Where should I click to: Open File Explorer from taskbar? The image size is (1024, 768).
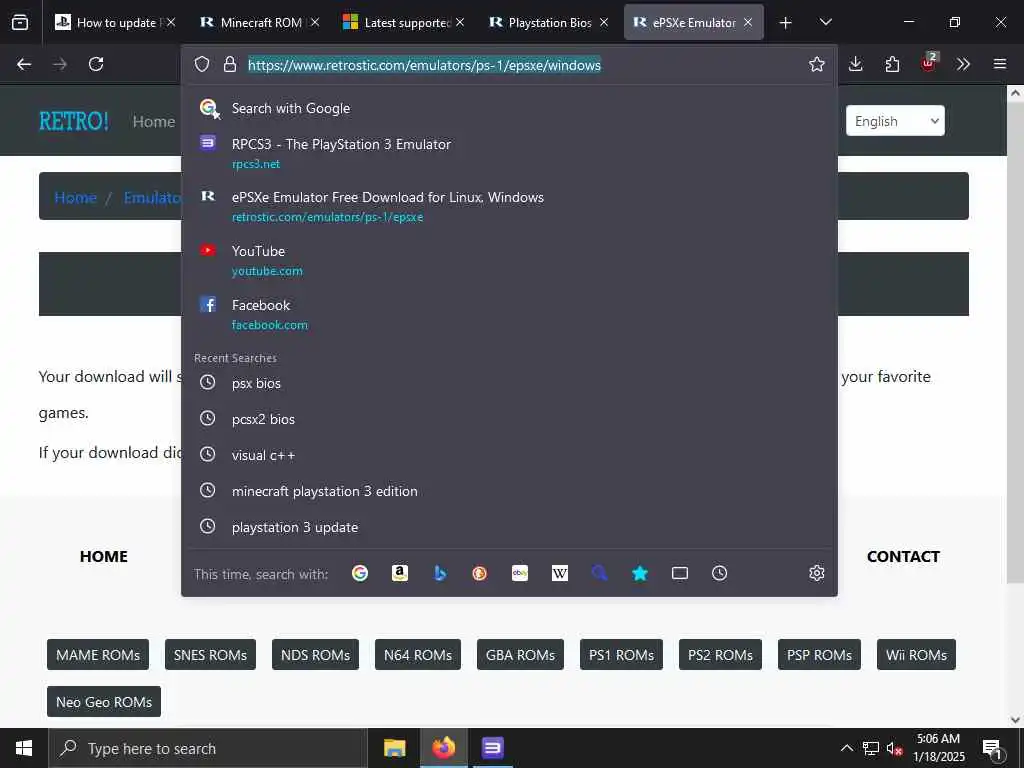[394, 748]
